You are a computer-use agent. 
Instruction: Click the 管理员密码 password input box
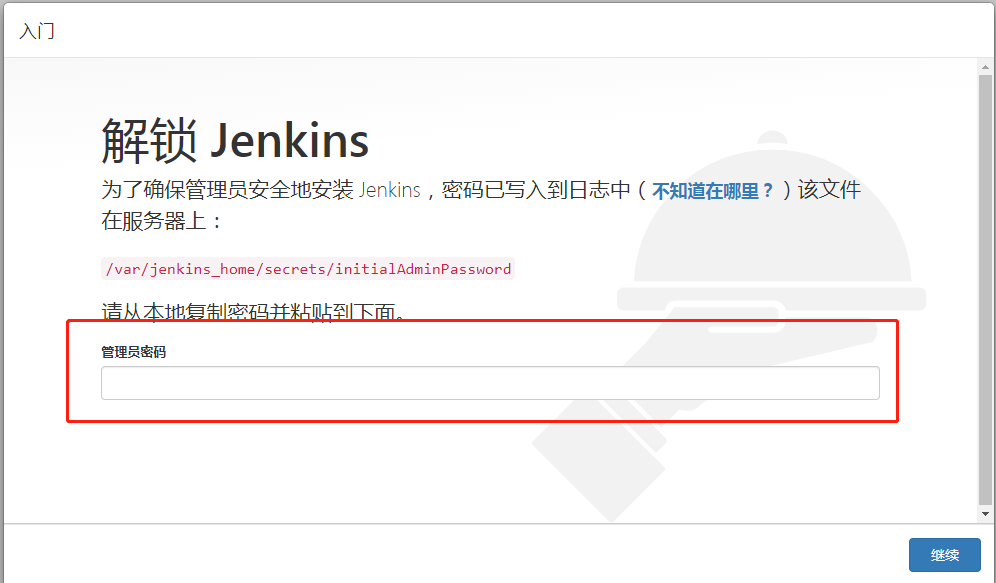tap(490, 383)
